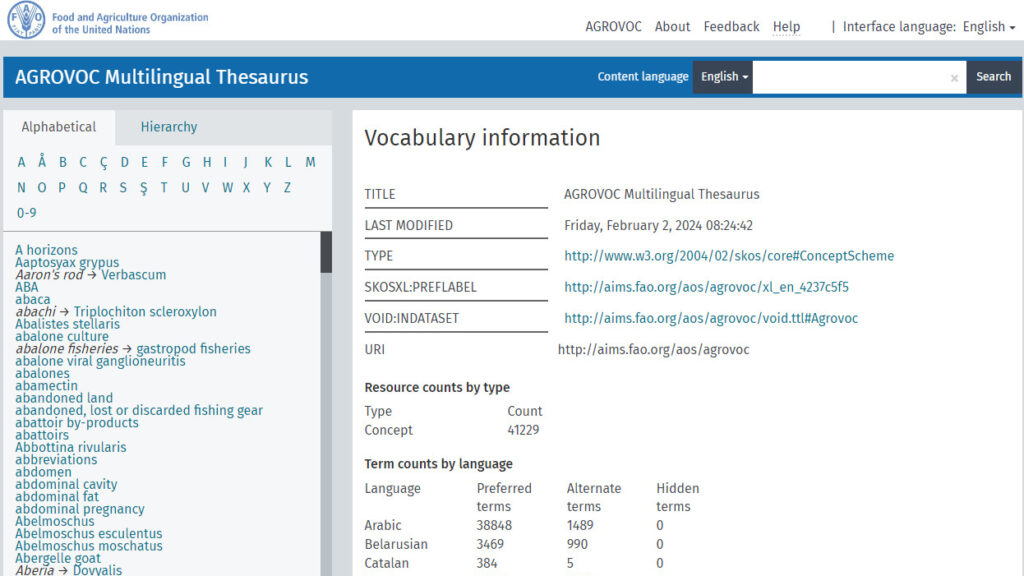Viewport: 1024px width, 576px height.
Task: Select letter Å in the alphabet index
Action: 42,161
